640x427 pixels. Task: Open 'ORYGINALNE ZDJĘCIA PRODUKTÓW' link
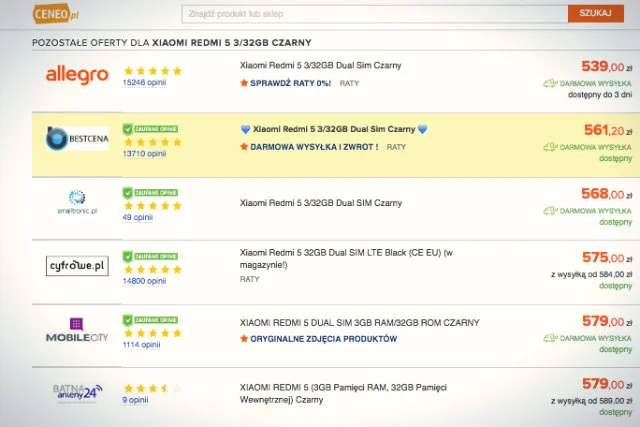tap(323, 339)
